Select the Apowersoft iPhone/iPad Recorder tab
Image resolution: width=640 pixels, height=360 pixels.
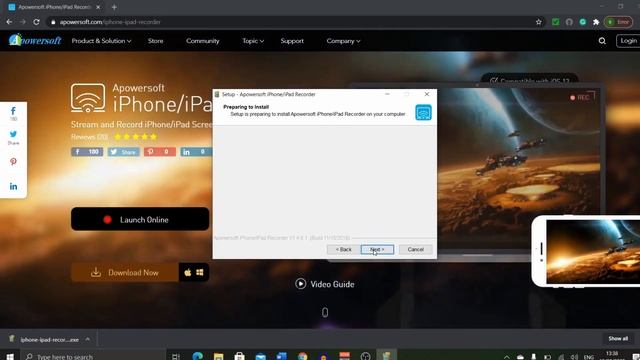(x=54, y=7)
